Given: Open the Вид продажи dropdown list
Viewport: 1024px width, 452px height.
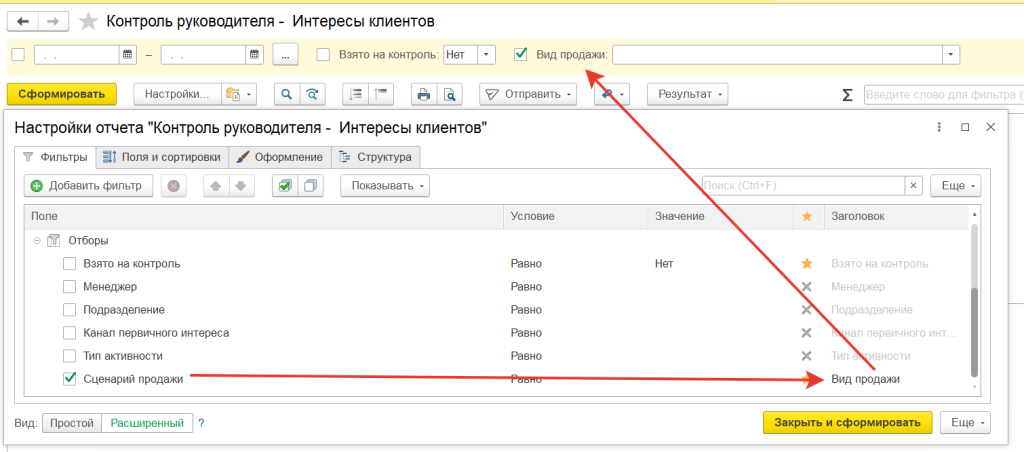Looking at the screenshot, I should (950, 55).
